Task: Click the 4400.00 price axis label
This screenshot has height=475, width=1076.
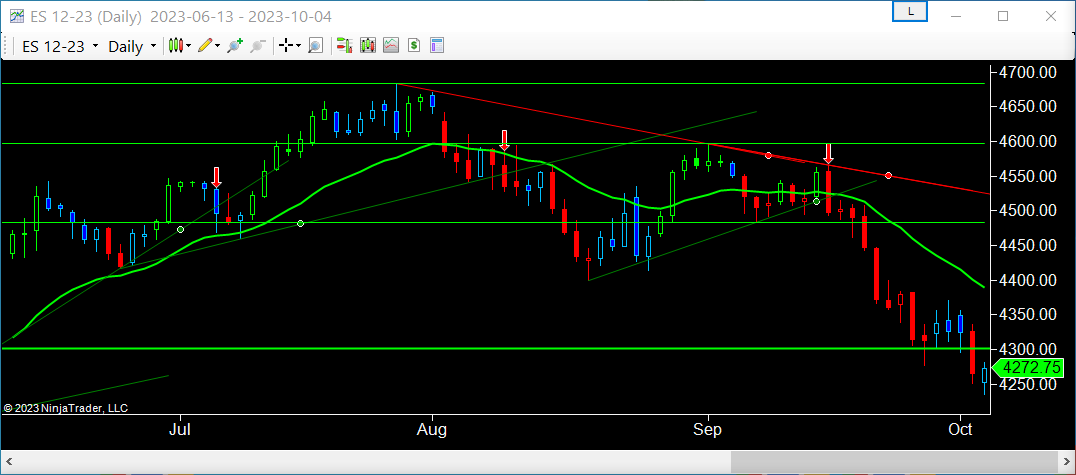Action: click(x=1029, y=280)
